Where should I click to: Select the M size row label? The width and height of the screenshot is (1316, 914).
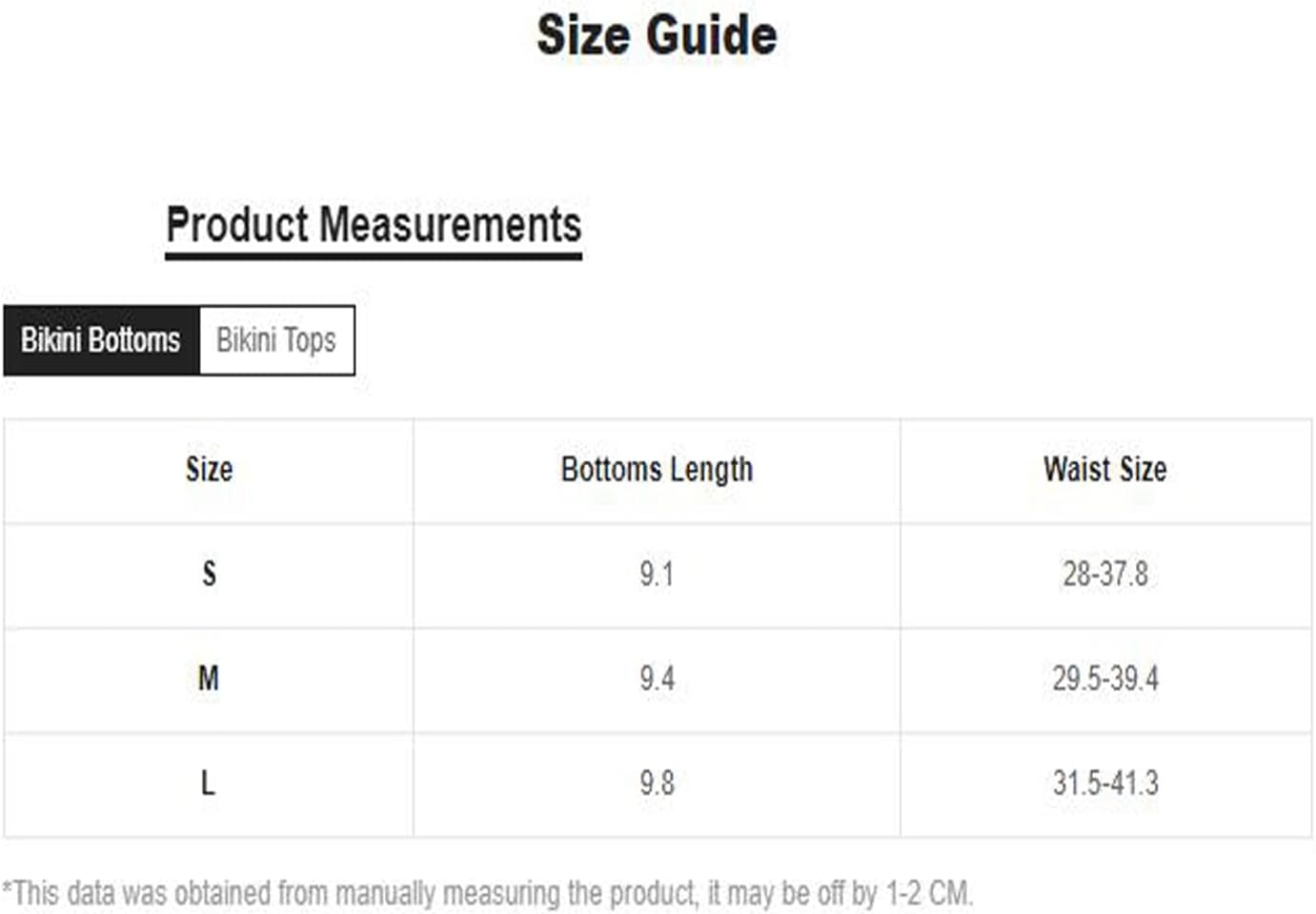(209, 679)
